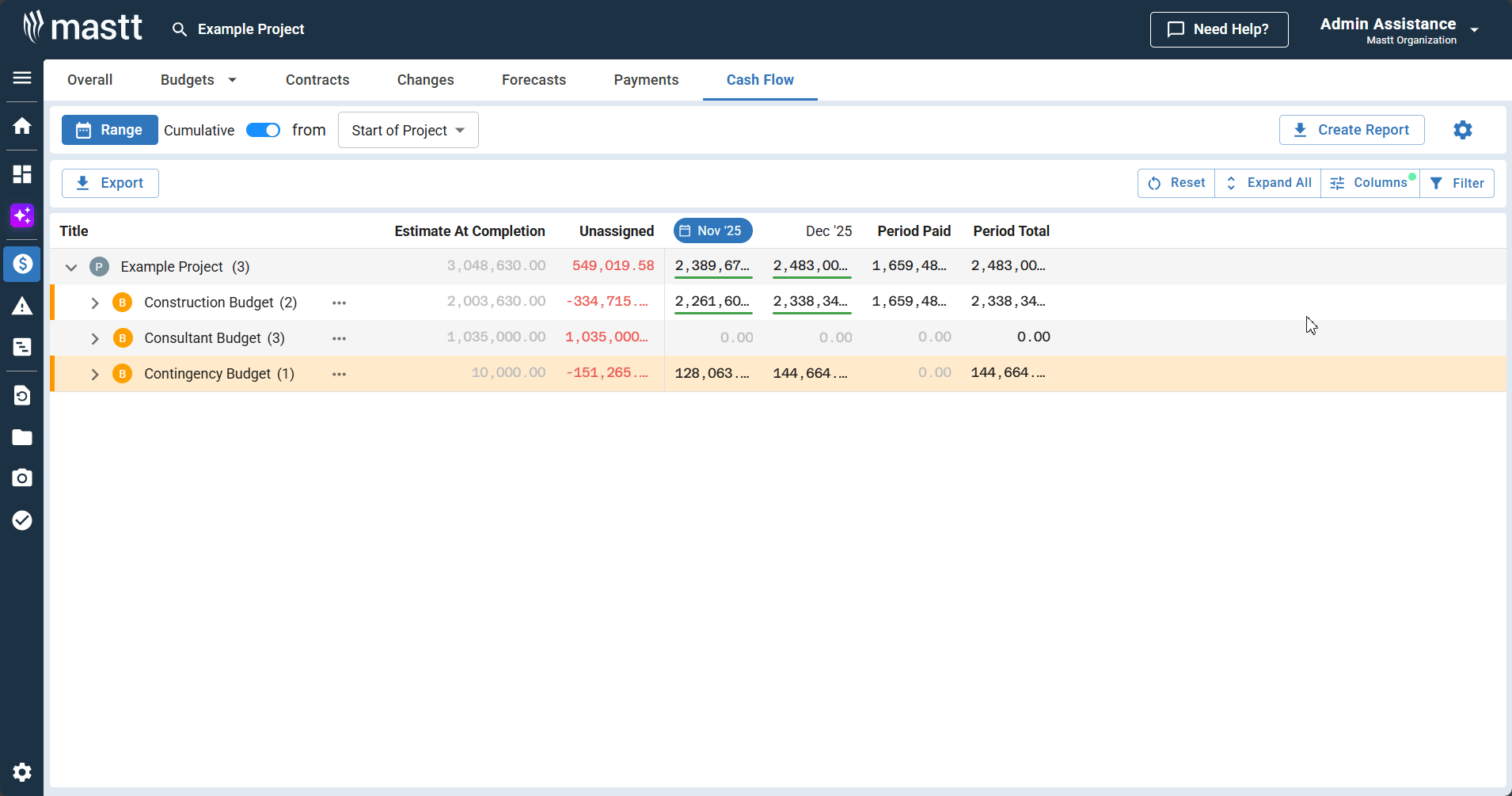1512x796 pixels.
Task: Open the dashboard grid icon in sidebar
Action: [x=22, y=174]
